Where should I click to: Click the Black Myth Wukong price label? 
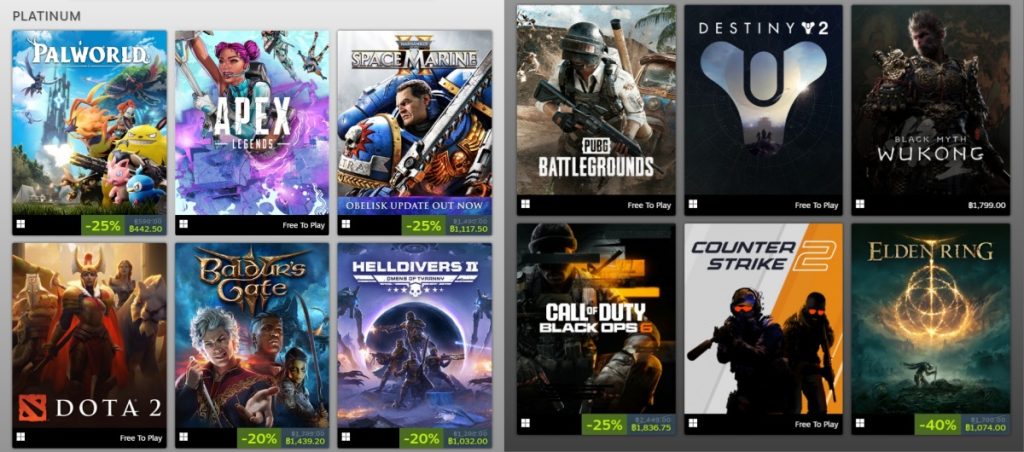point(987,205)
